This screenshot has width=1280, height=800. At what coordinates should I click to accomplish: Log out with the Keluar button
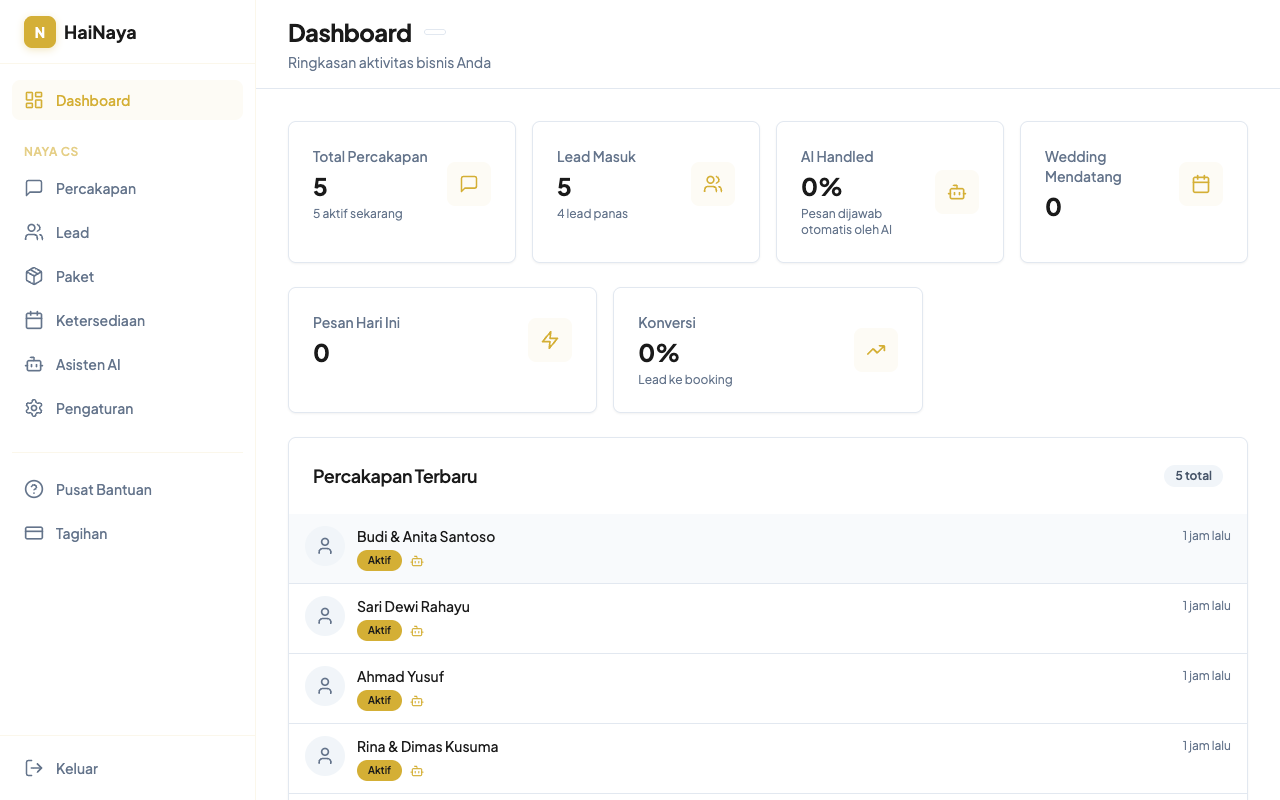point(76,768)
